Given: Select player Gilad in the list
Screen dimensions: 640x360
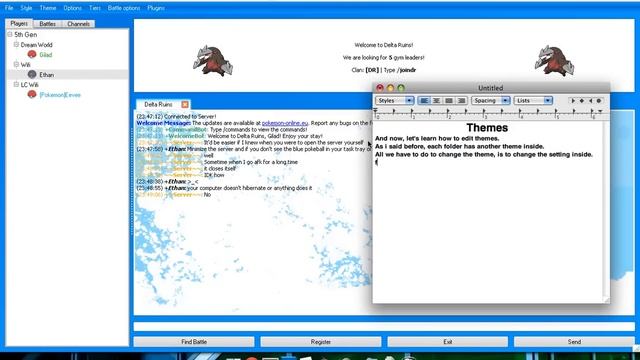Looking at the screenshot, I should 46,55.
